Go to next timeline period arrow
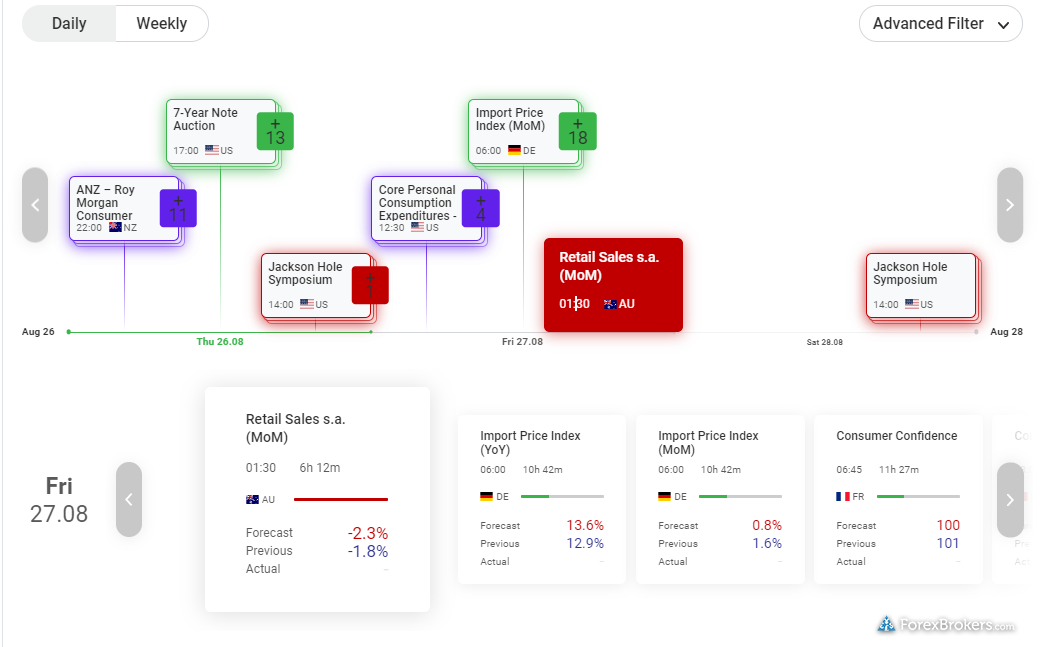 [x=1010, y=205]
